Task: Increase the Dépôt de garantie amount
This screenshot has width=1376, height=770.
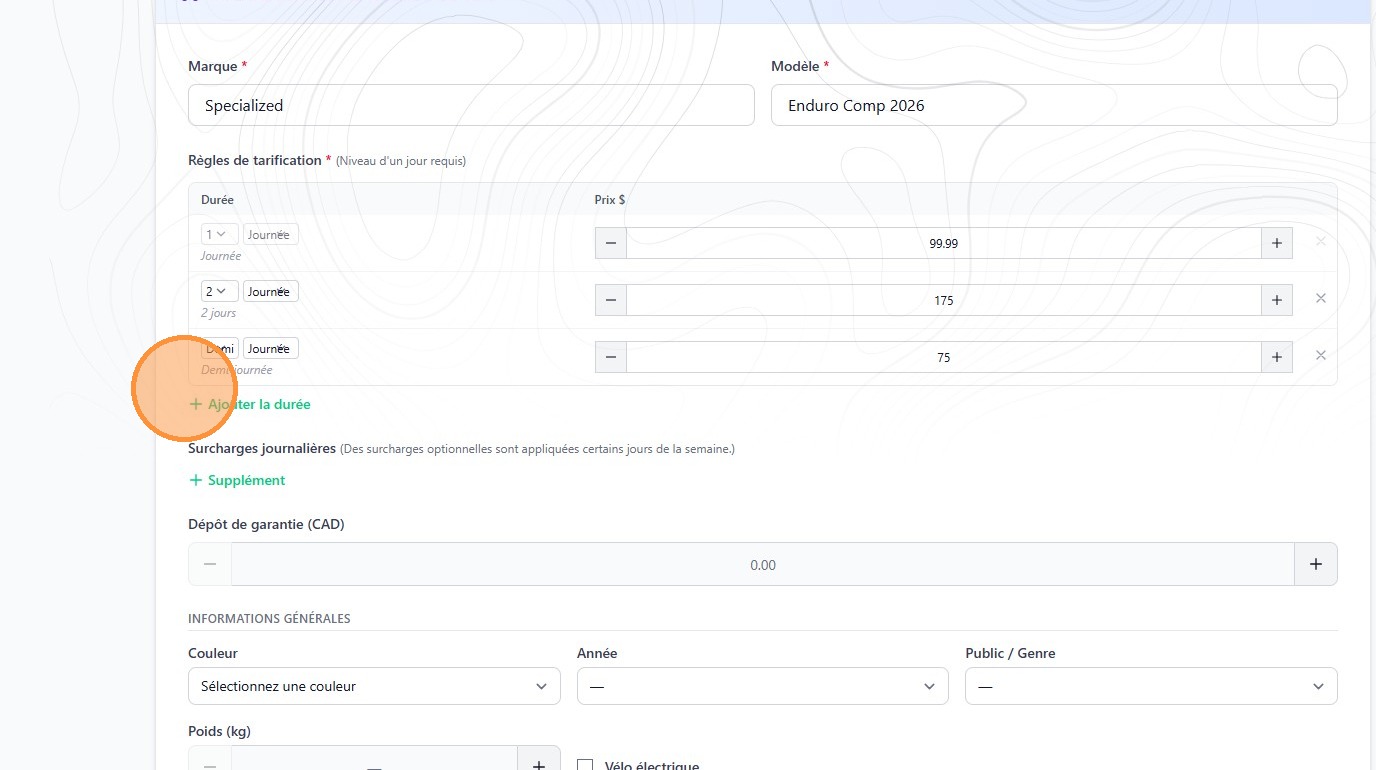Action: (1315, 564)
